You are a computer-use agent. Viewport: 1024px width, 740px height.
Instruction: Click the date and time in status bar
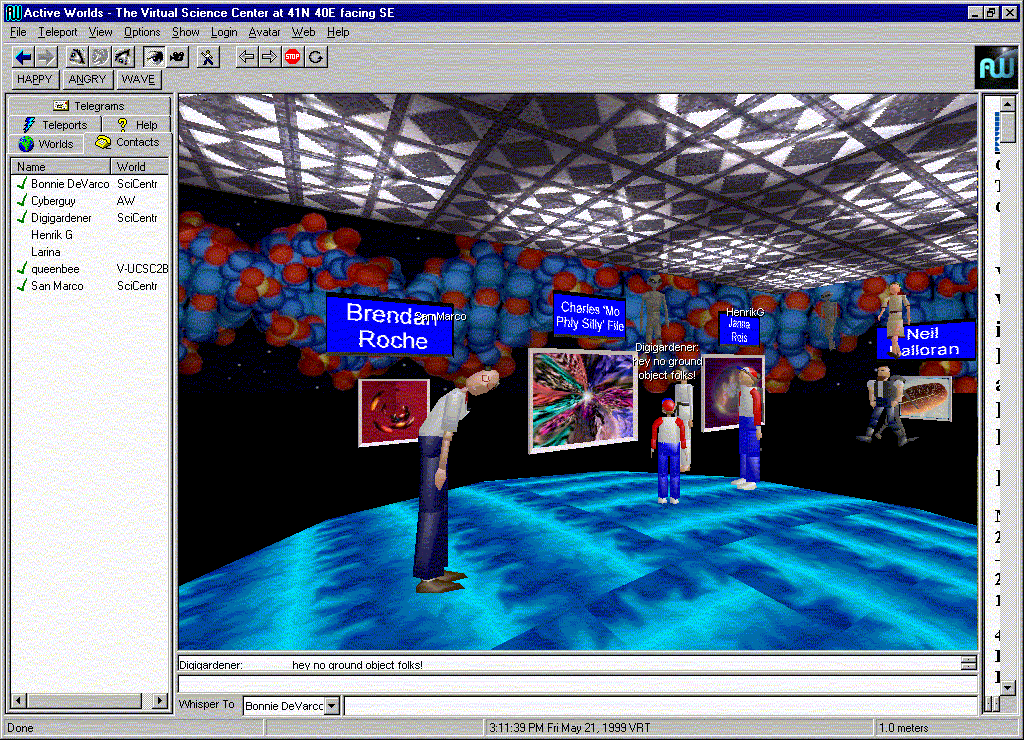pos(569,728)
